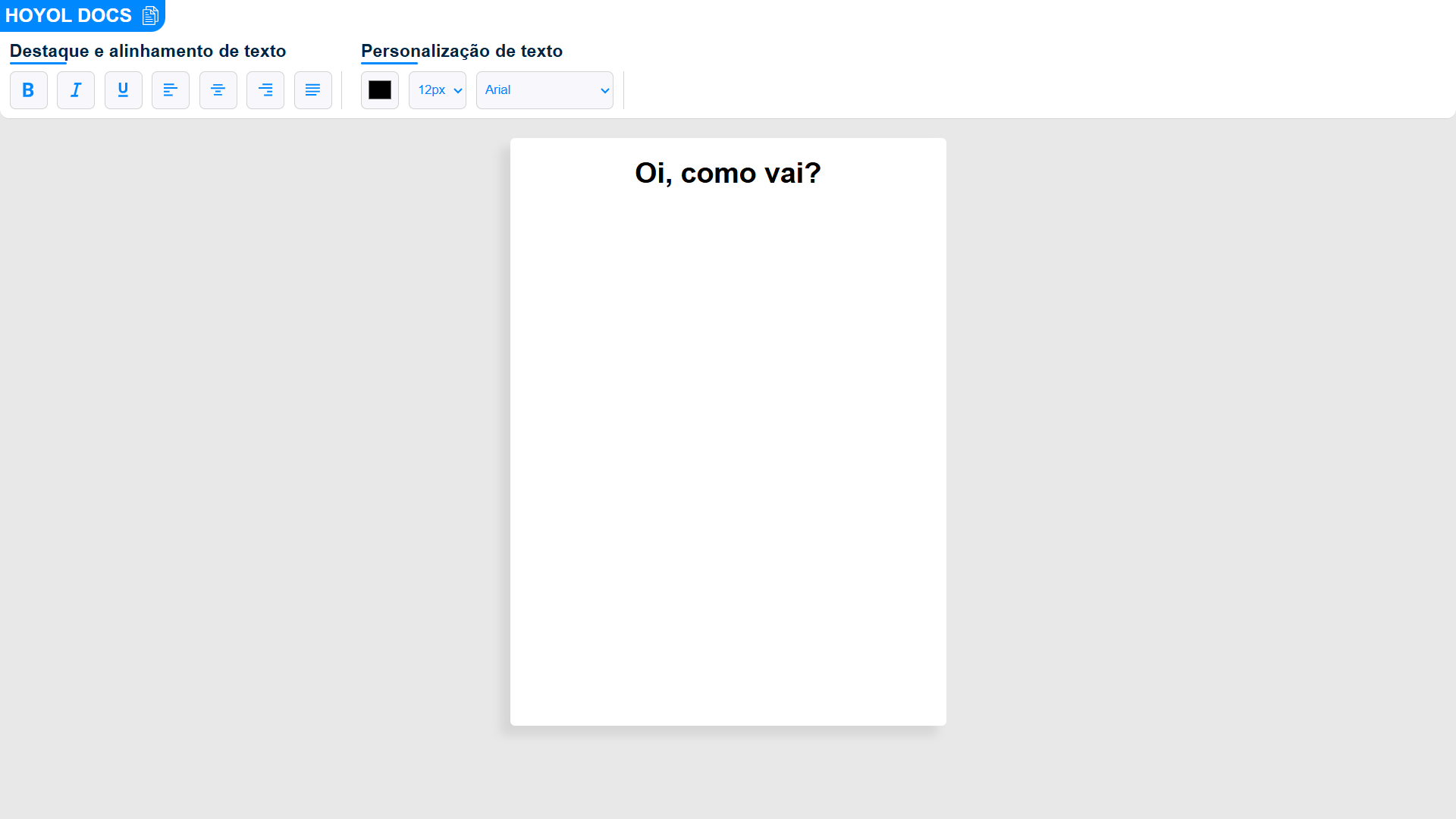Toggle italic text style
This screenshot has width=1456, height=819.
(x=76, y=90)
